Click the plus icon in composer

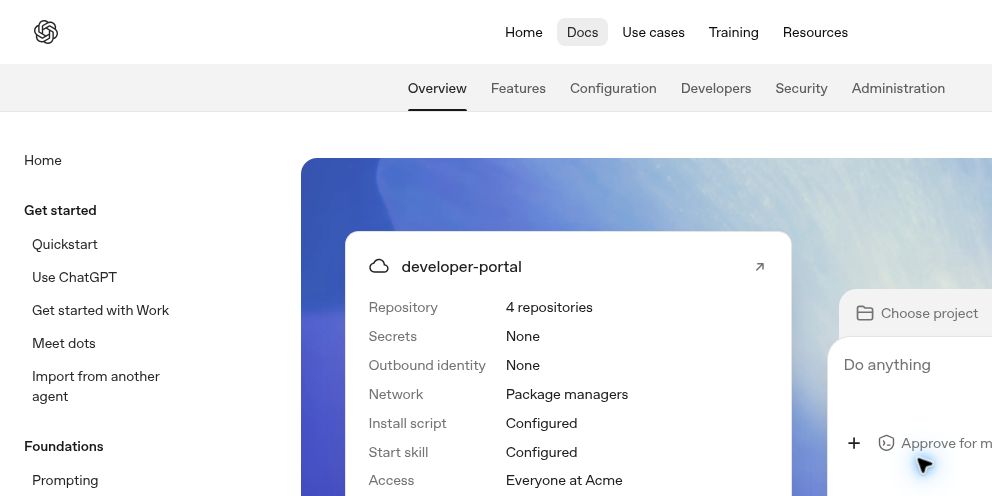[x=853, y=443]
